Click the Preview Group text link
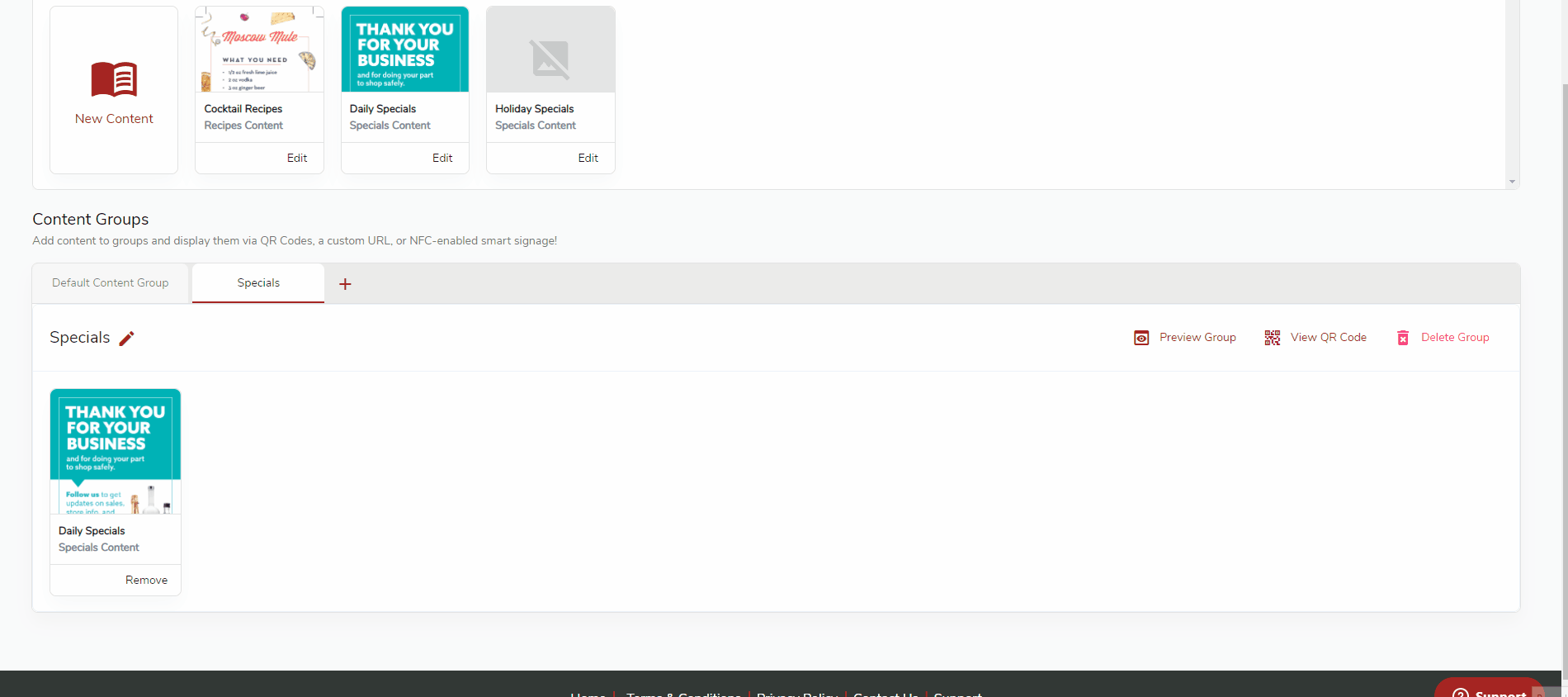 point(1197,337)
